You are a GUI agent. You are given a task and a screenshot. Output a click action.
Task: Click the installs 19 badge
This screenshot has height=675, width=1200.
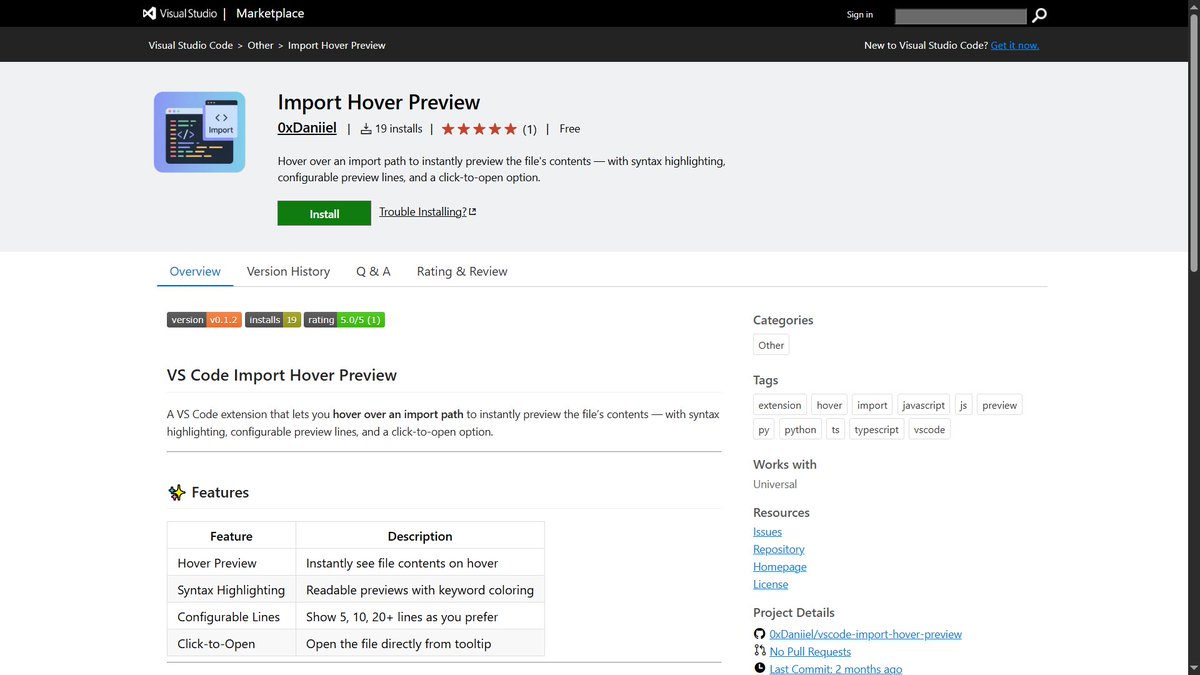point(273,320)
